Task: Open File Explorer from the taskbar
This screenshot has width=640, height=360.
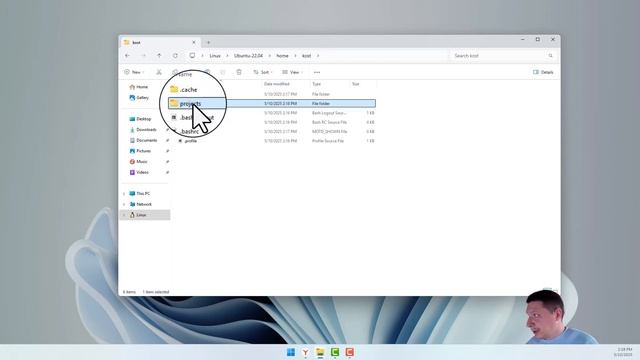Action: click(320, 352)
